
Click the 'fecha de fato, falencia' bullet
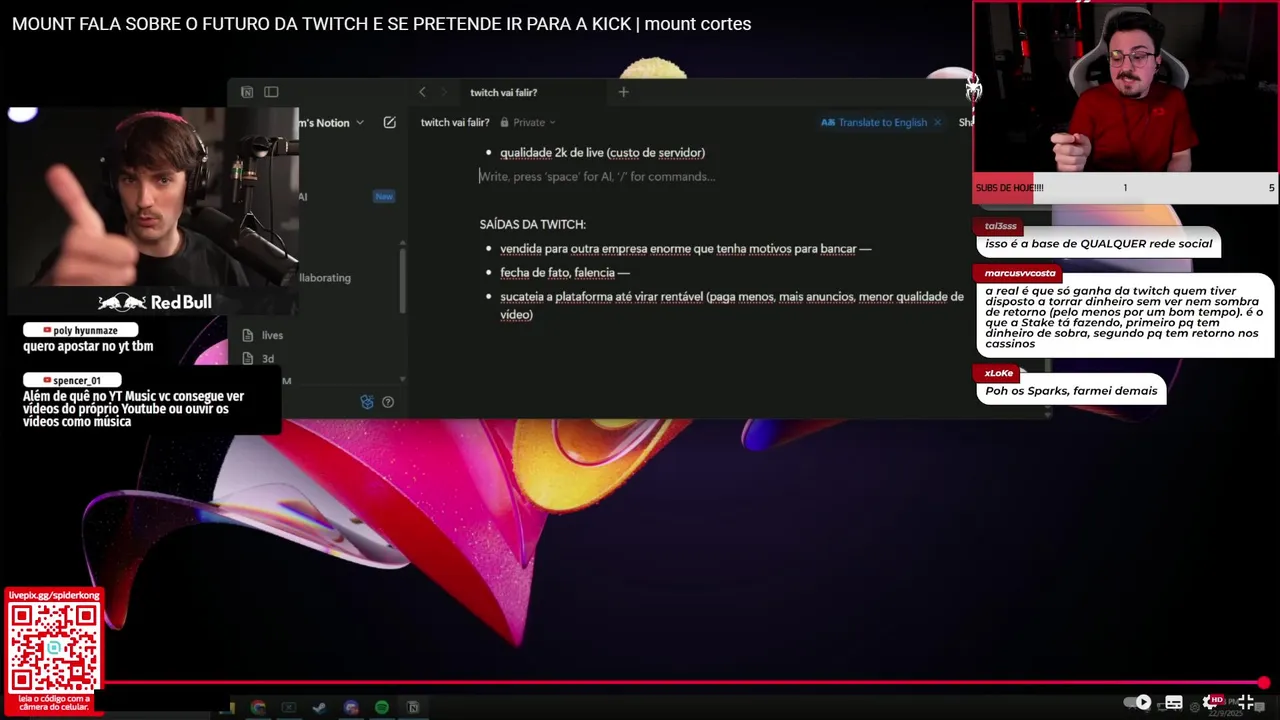click(564, 272)
